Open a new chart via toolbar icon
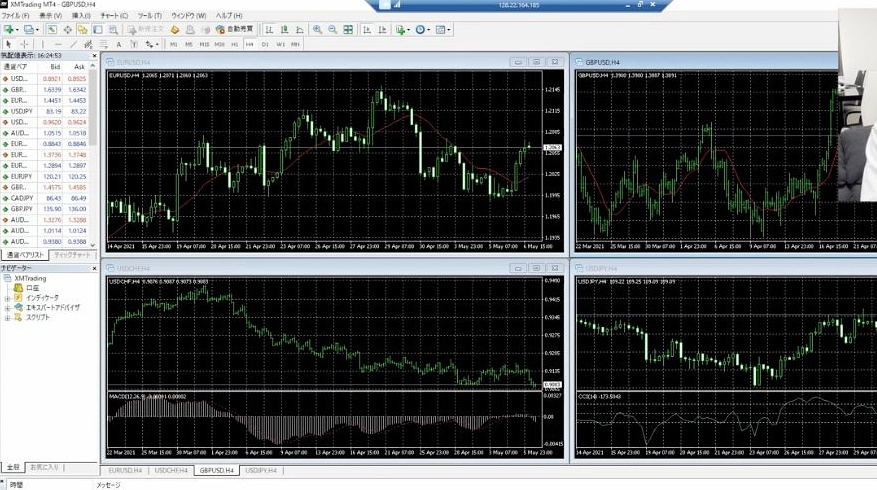877x490 pixels. click(x=8, y=29)
